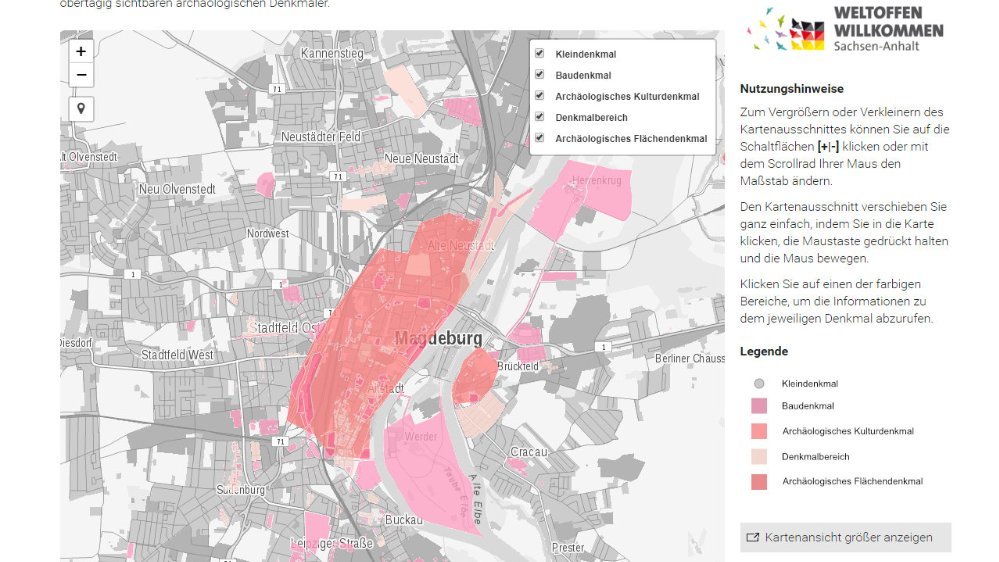Click the Kleindenkmal grey circle legend swatch
Viewport: 999px width, 562px height.
pos(759,384)
